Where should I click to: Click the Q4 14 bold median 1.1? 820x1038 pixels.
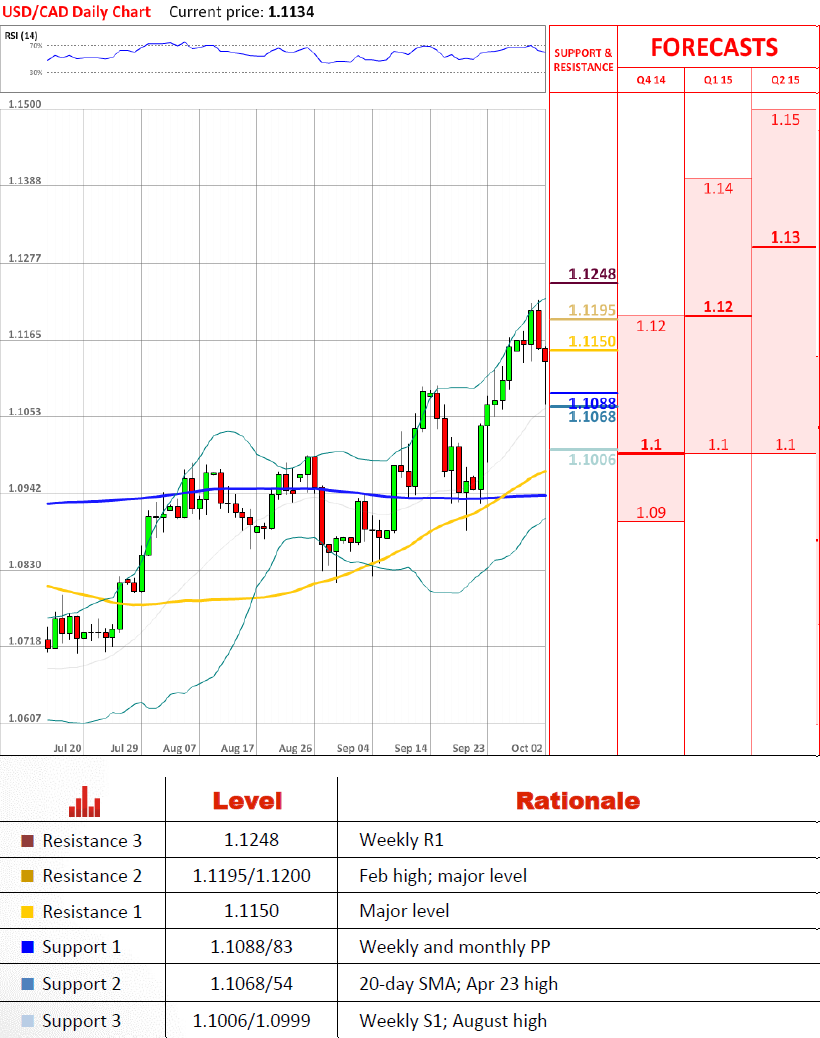pos(651,444)
